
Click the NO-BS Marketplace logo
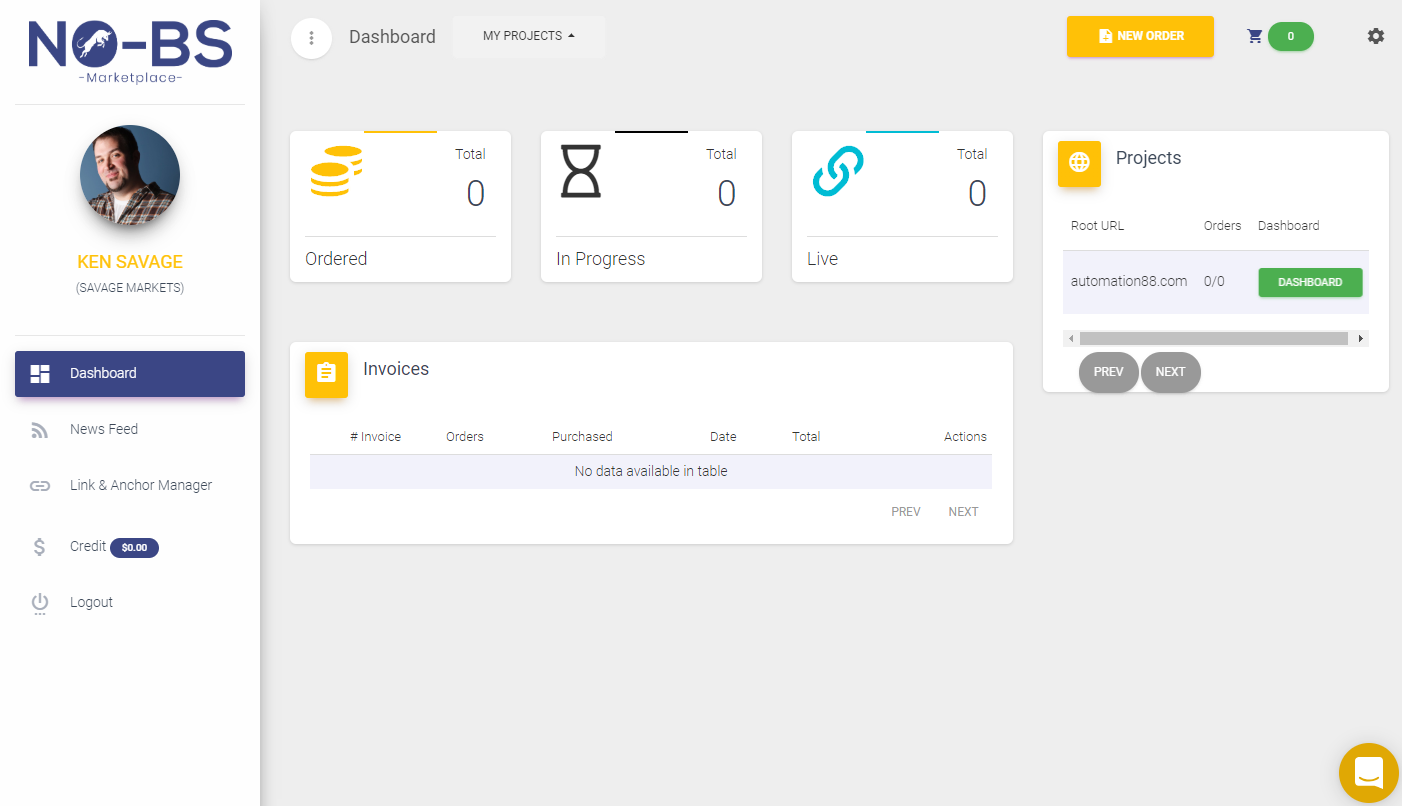[130, 52]
